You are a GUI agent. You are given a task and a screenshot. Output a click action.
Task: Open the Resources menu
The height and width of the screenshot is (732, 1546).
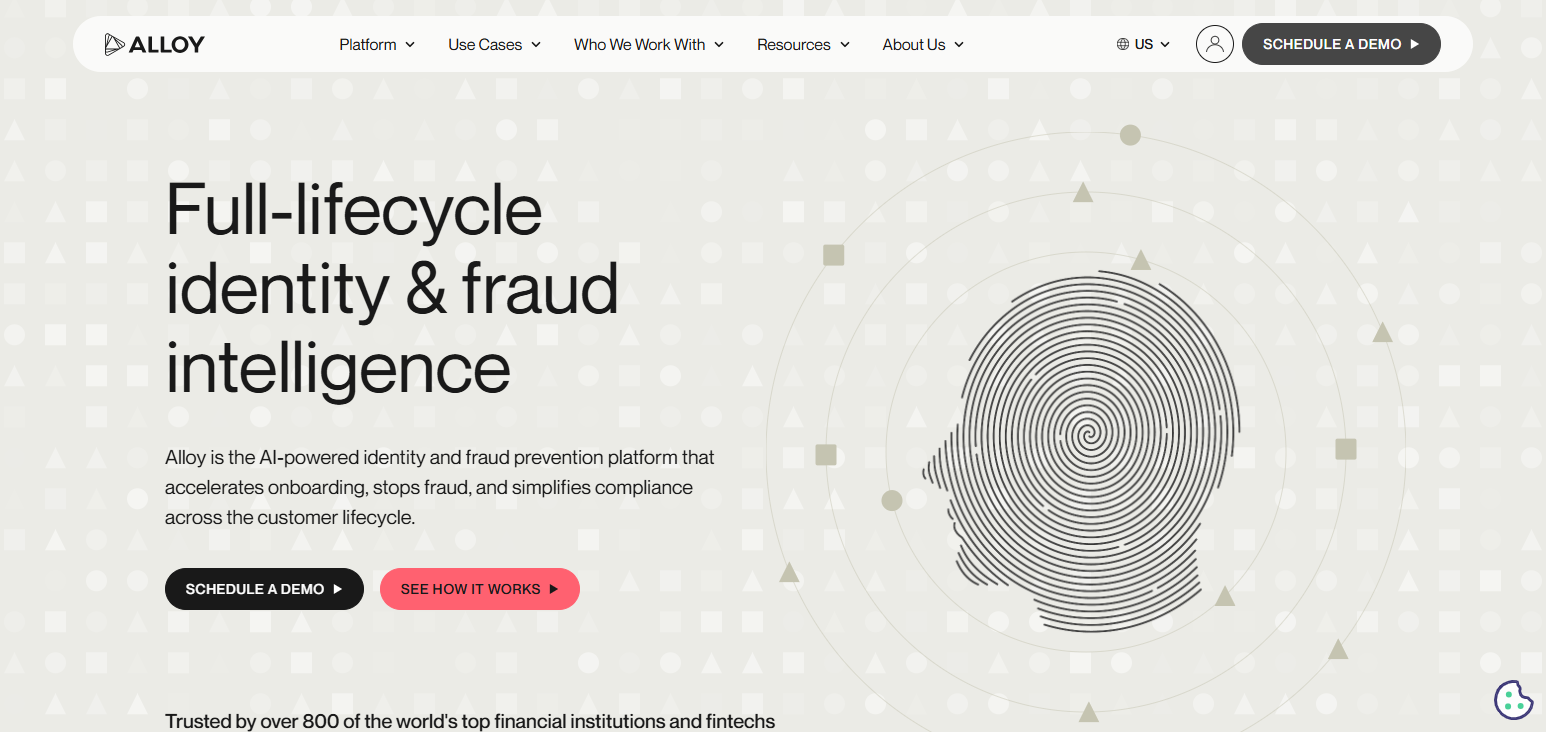(803, 44)
